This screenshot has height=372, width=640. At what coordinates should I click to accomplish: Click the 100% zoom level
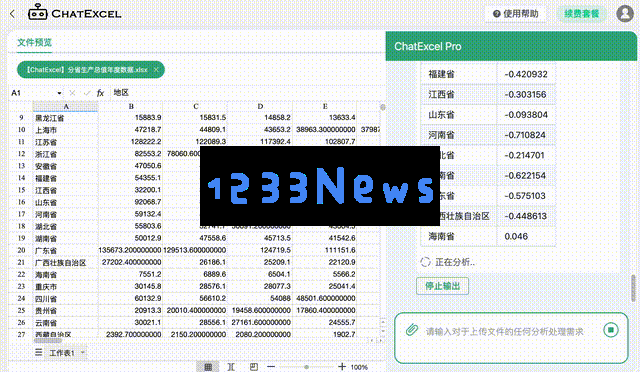pyautogui.click(x=359, y=367)
